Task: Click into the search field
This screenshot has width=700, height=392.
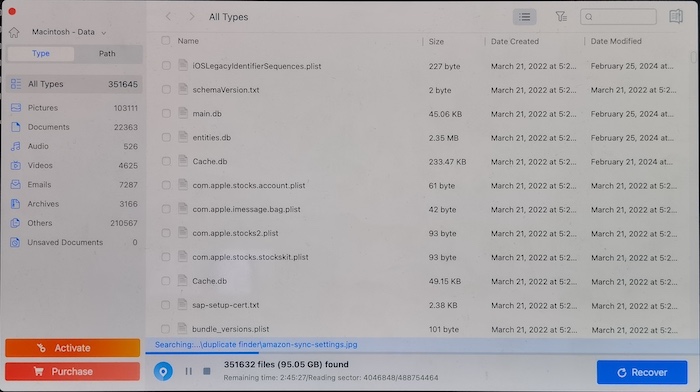Action: [618, 17]
